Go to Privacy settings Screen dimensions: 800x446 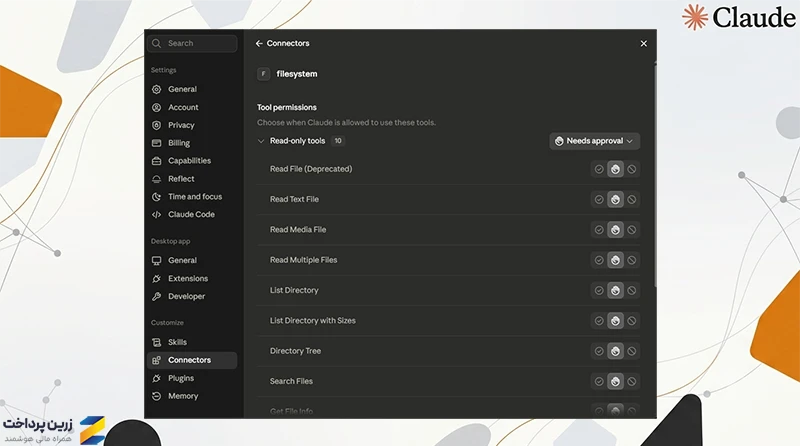[x=192, y=126]
